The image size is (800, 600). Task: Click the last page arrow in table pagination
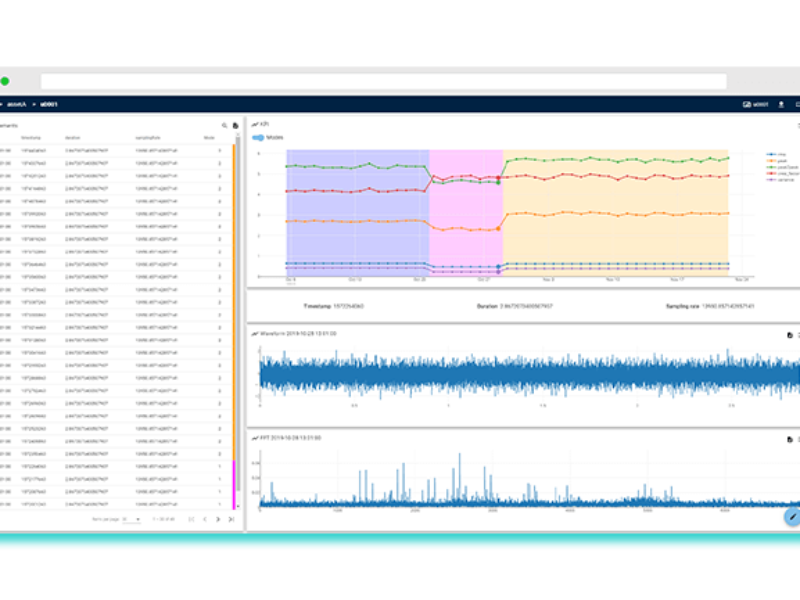click(231, 519)
